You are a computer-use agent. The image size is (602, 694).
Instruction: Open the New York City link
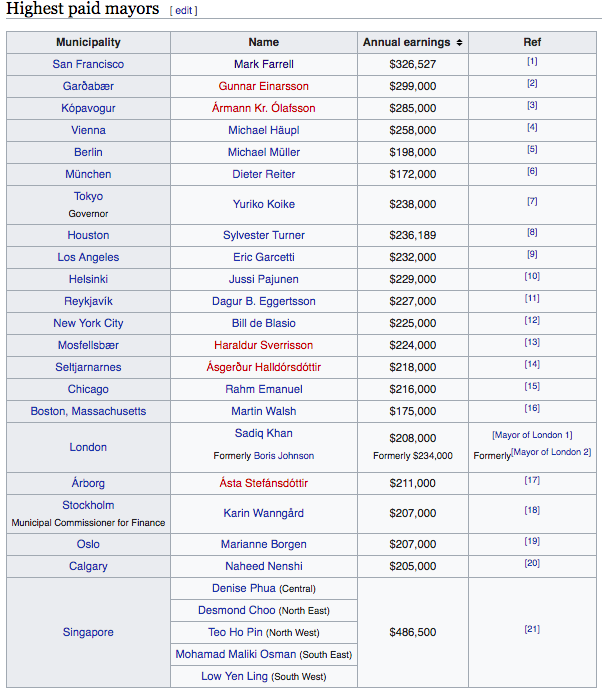pos(88,323)
